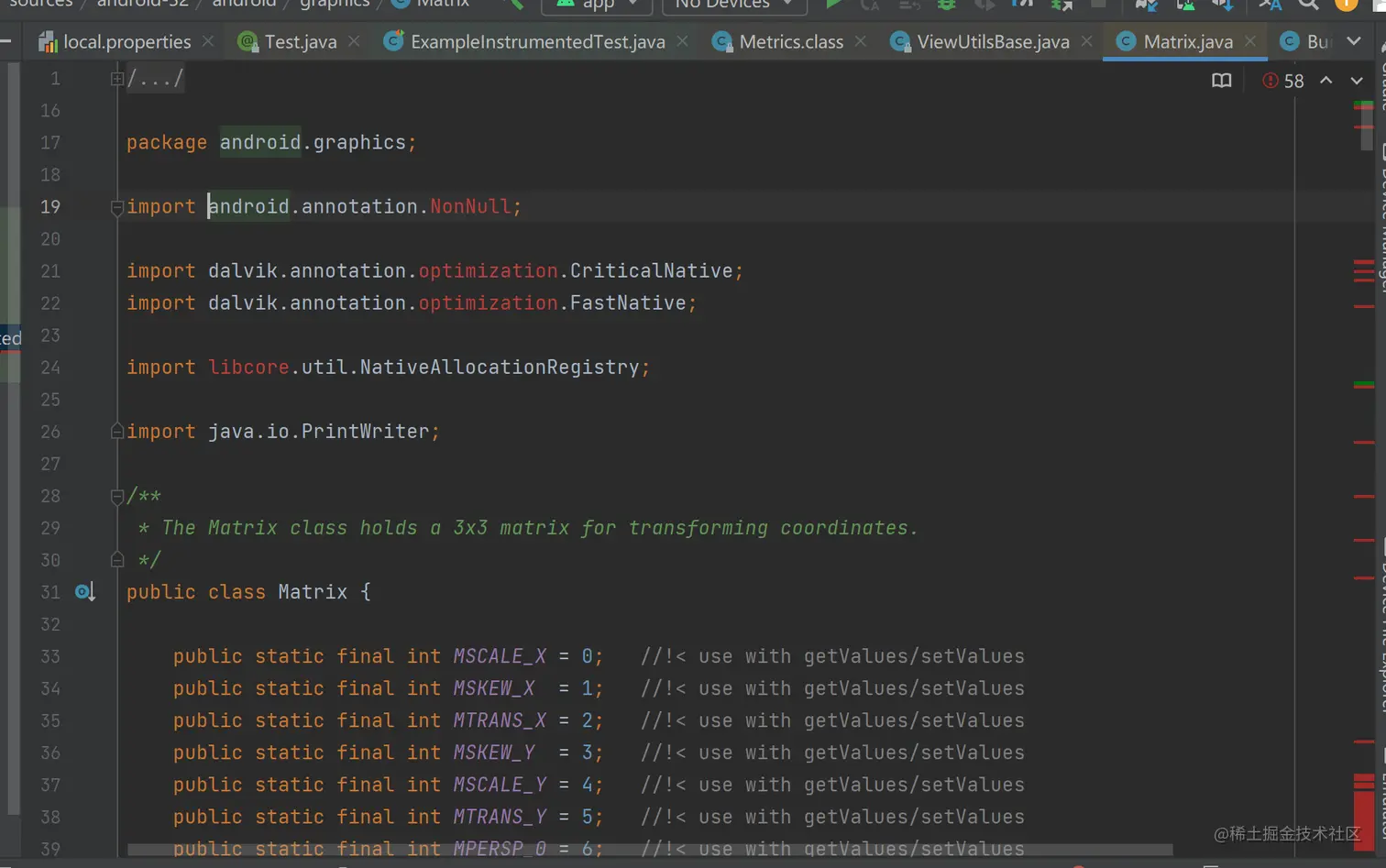Viewport: 1386px width, 868px height.
Task: Click the folded /.../ comment placeholder
Action: 155,79
